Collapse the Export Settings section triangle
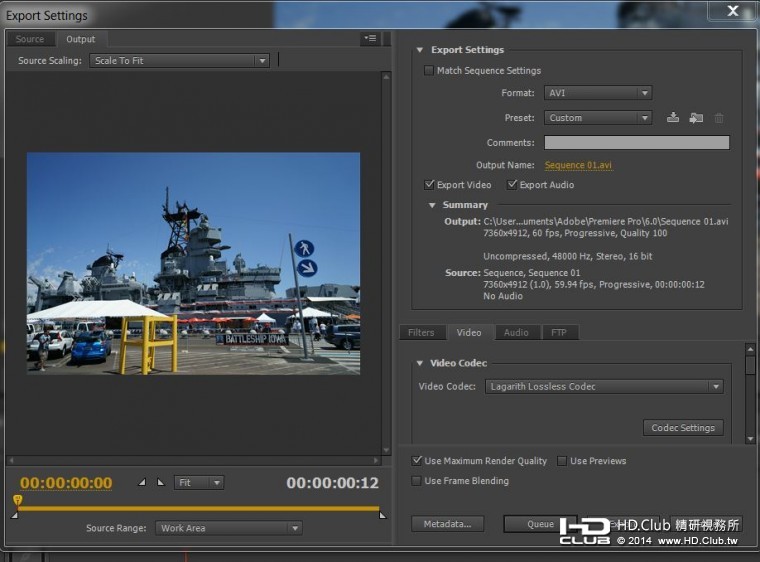This screenshot has width=760, height=562. [420, 50]
